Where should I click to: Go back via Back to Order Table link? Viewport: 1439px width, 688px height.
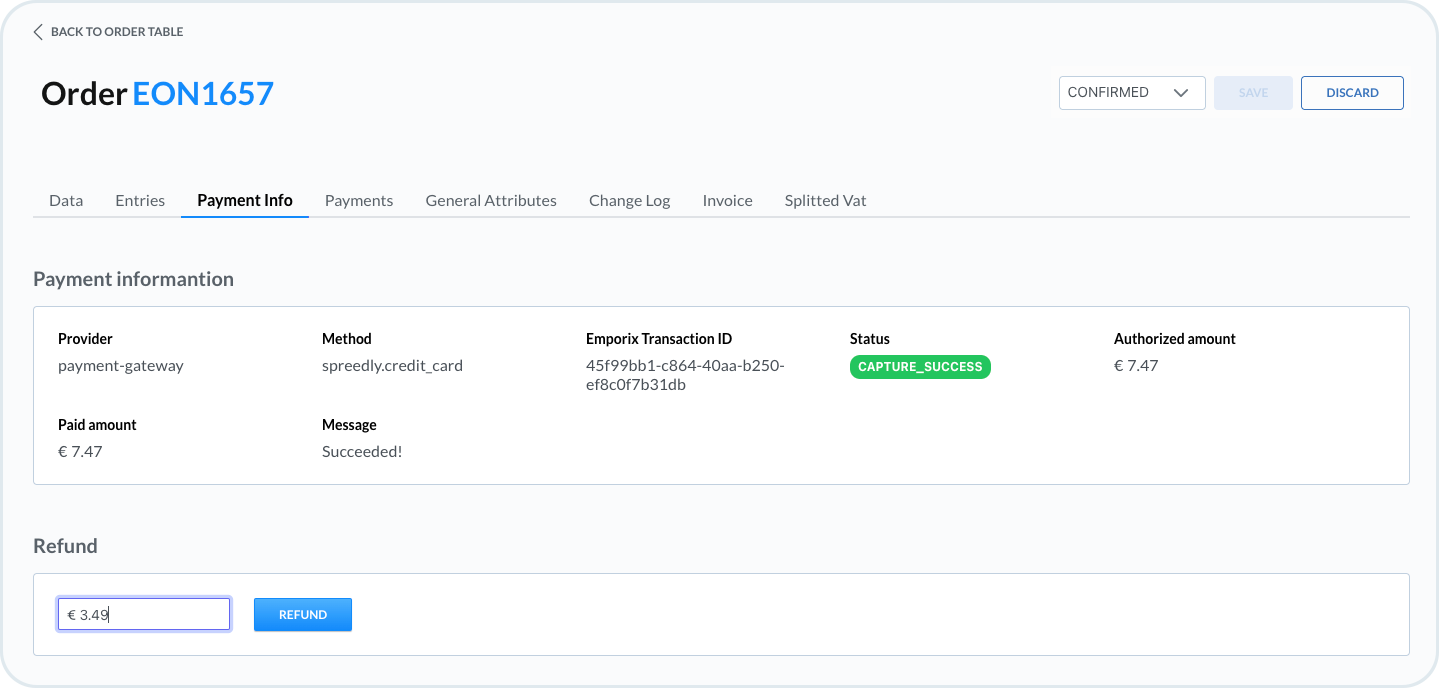(116, 32)
